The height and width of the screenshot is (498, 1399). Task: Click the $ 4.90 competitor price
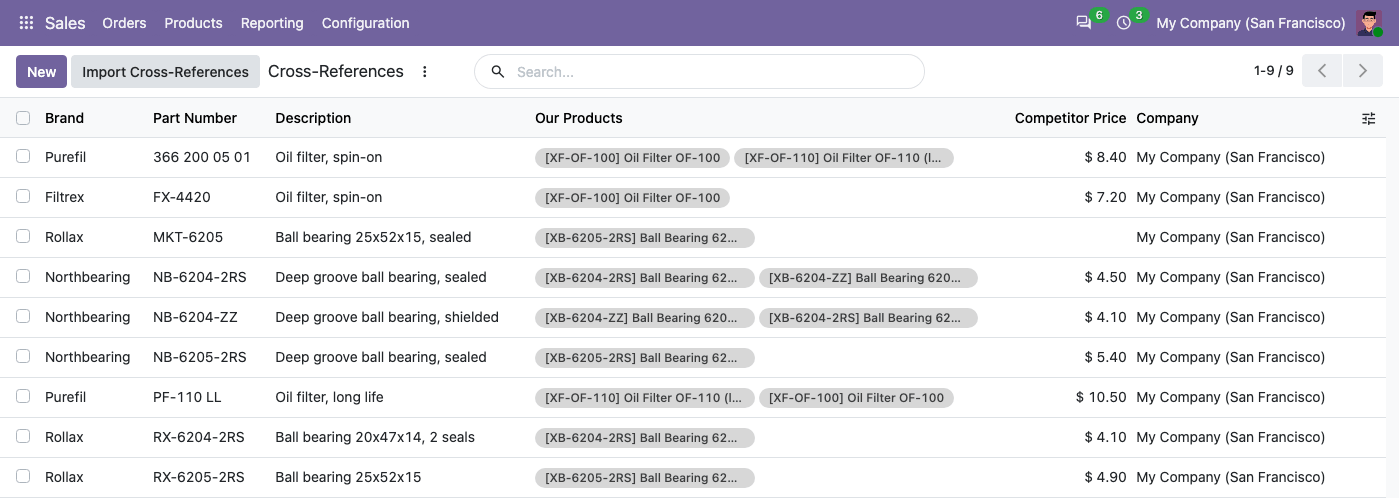point(1105,477)
